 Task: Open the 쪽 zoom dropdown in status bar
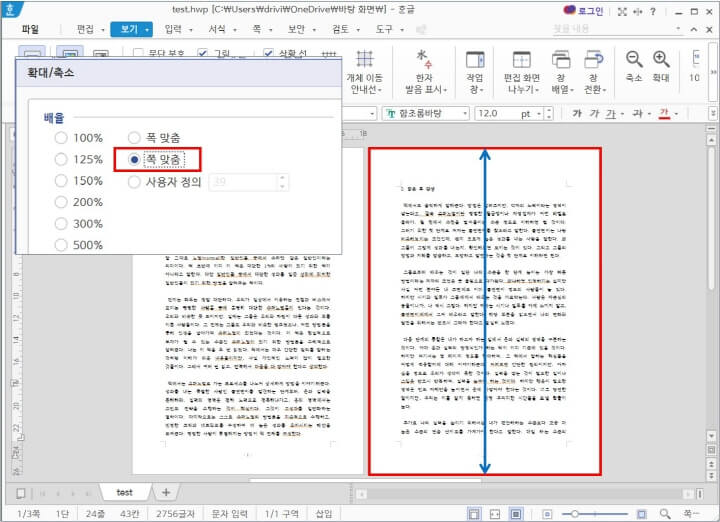692,514
